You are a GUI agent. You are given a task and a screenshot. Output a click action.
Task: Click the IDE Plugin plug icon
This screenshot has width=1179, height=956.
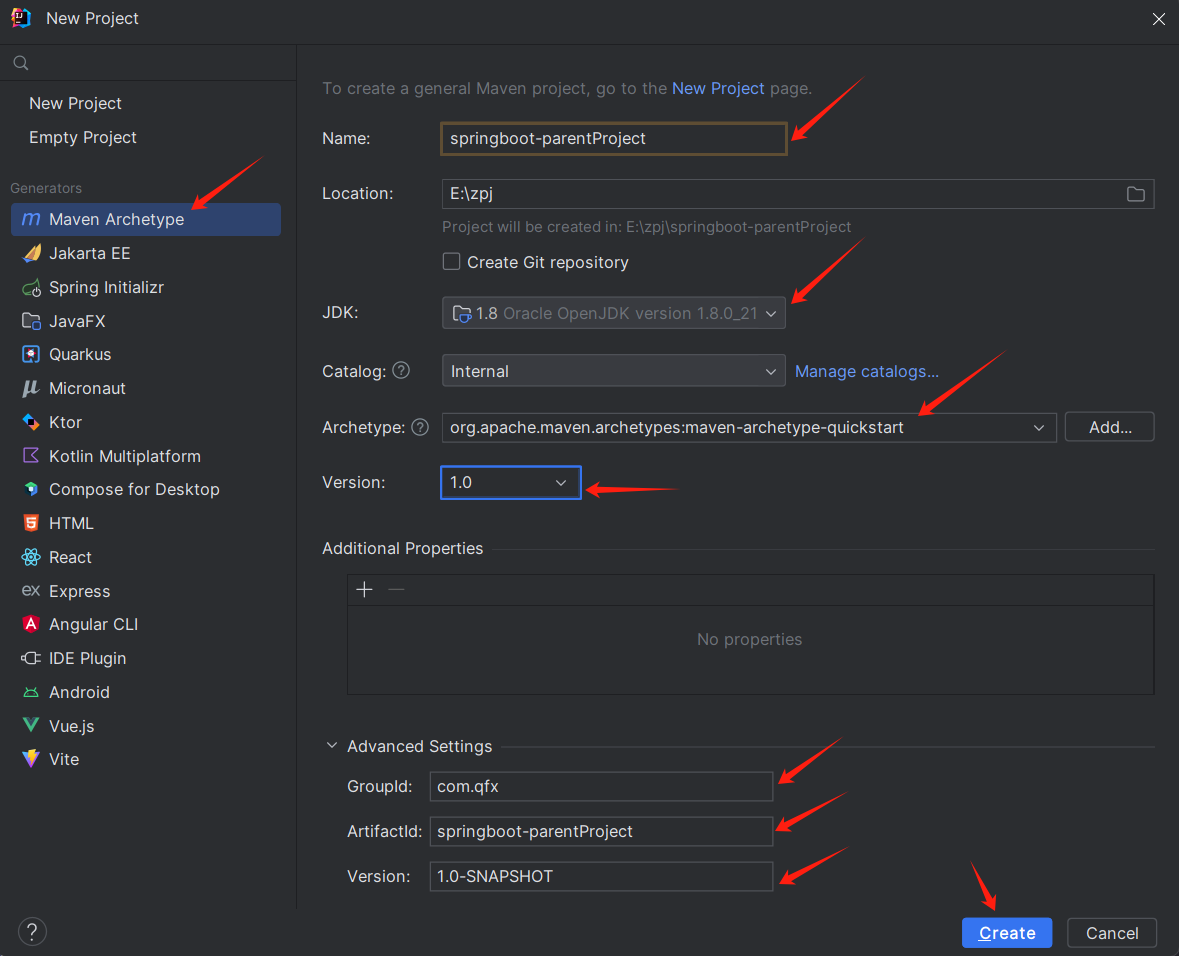point(31,658)
